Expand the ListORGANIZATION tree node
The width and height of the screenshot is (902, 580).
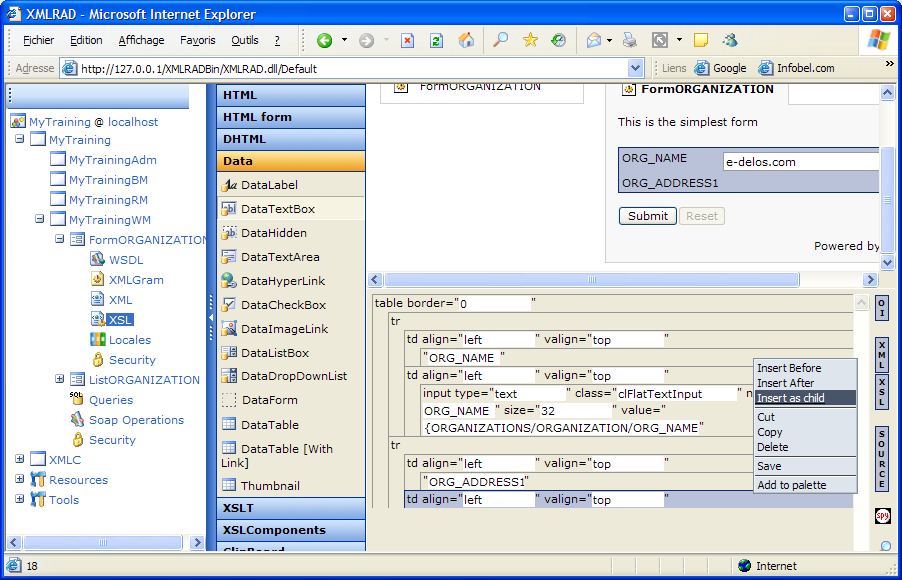coord(60,380)
